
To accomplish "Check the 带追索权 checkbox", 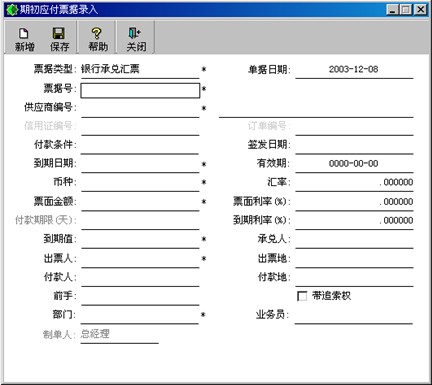I will pyautogui.click(x=302, y=296).
